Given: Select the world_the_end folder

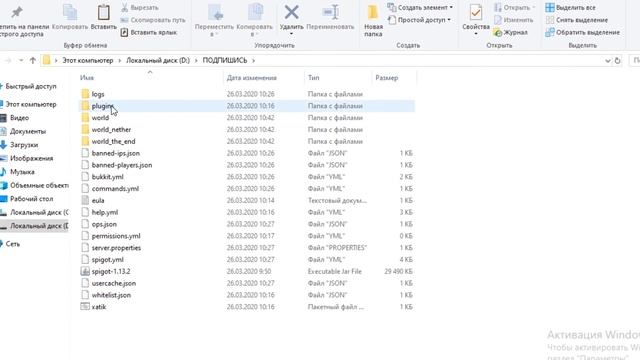Looking at the screenshot, I should click(x=113, y=142).
